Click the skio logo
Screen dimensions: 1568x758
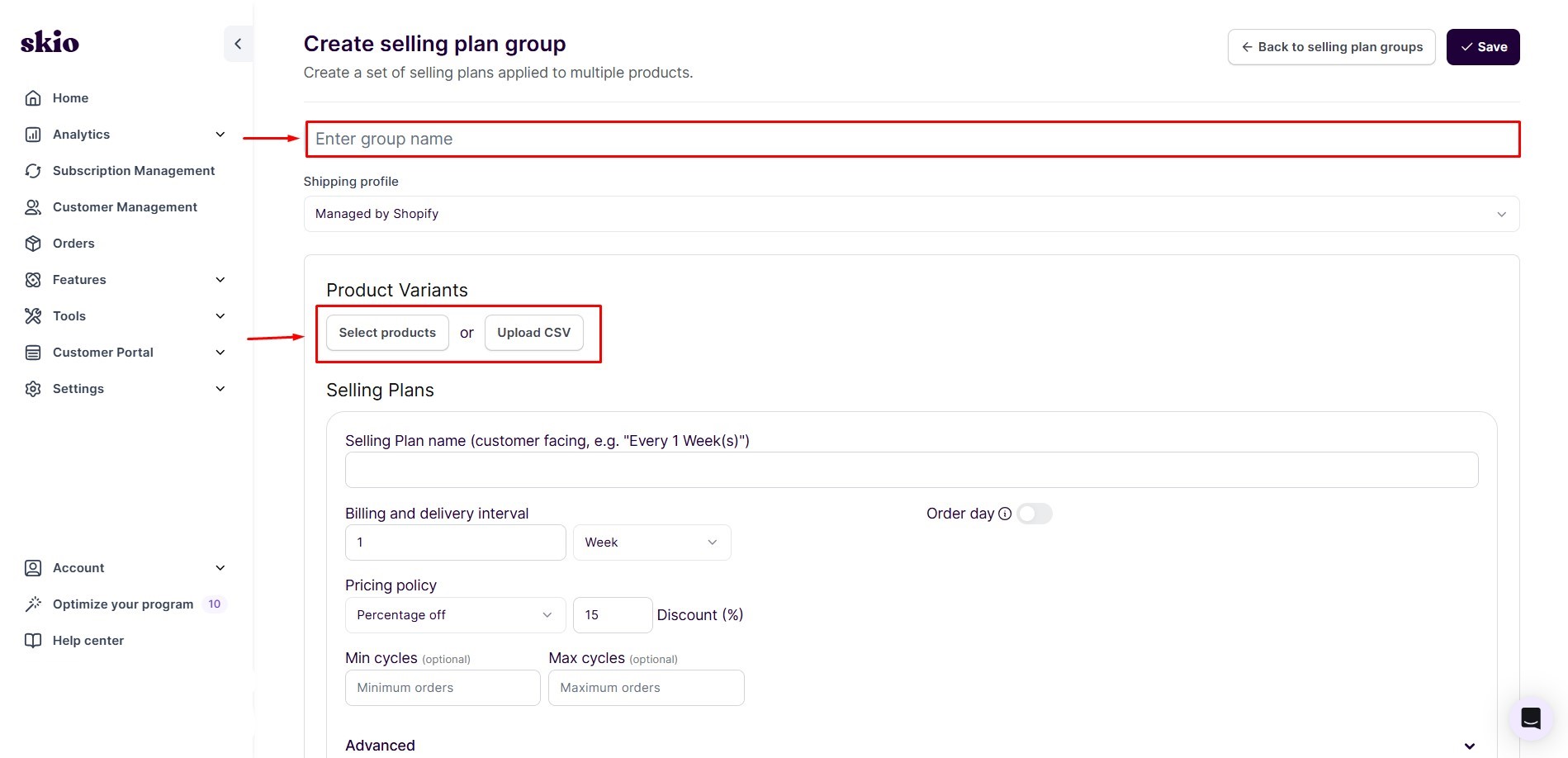49,42
